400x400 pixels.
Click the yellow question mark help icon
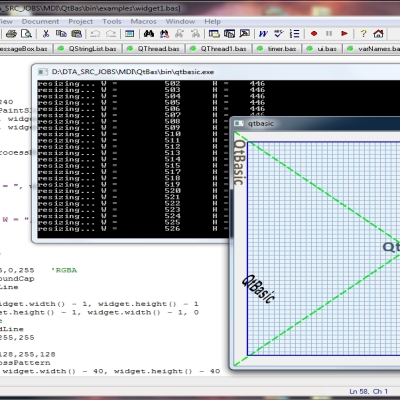363,34
